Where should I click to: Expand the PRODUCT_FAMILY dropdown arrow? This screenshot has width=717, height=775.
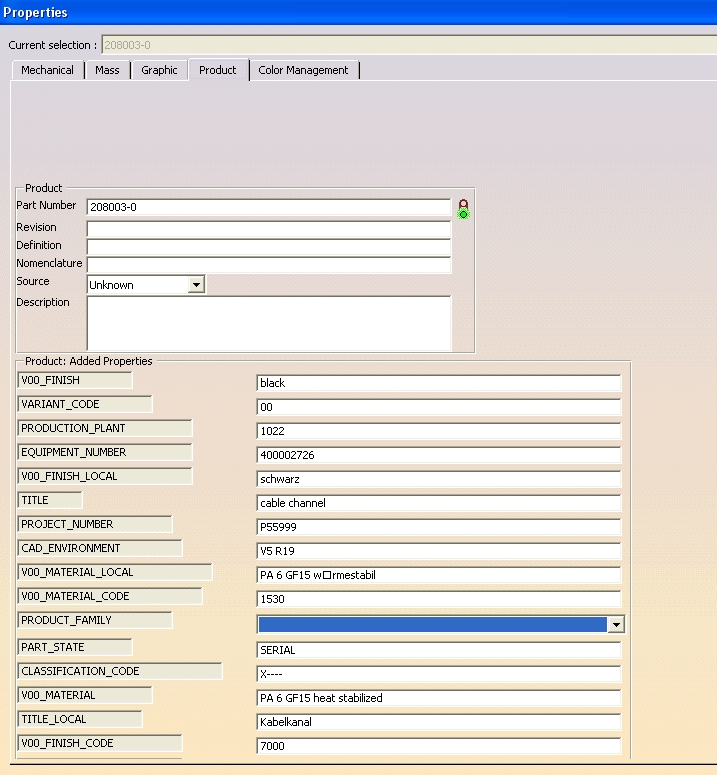tap(616, 625)
